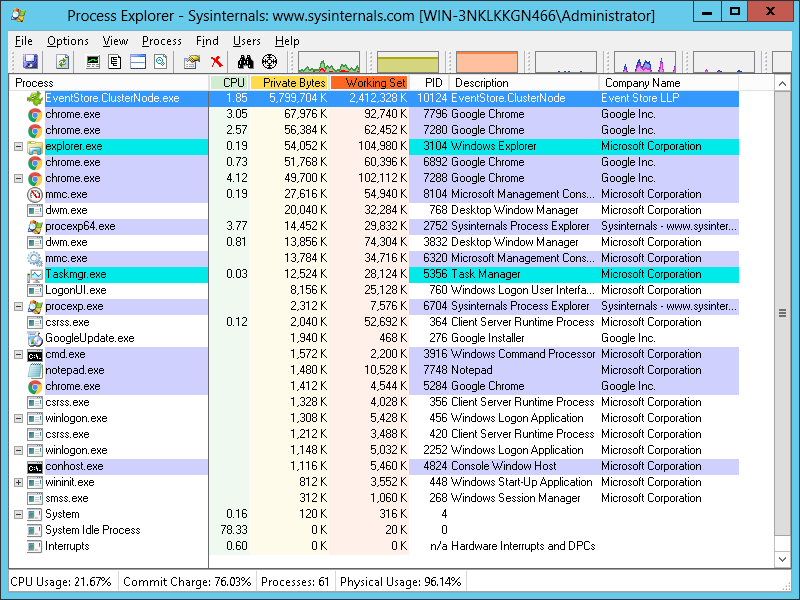Sort by the Description column header
This screenshot has height=600, width=800.
[524, 83]
